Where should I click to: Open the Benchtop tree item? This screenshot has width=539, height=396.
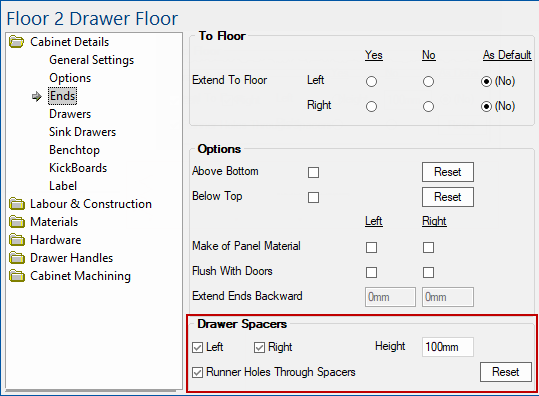pos(74,150)
